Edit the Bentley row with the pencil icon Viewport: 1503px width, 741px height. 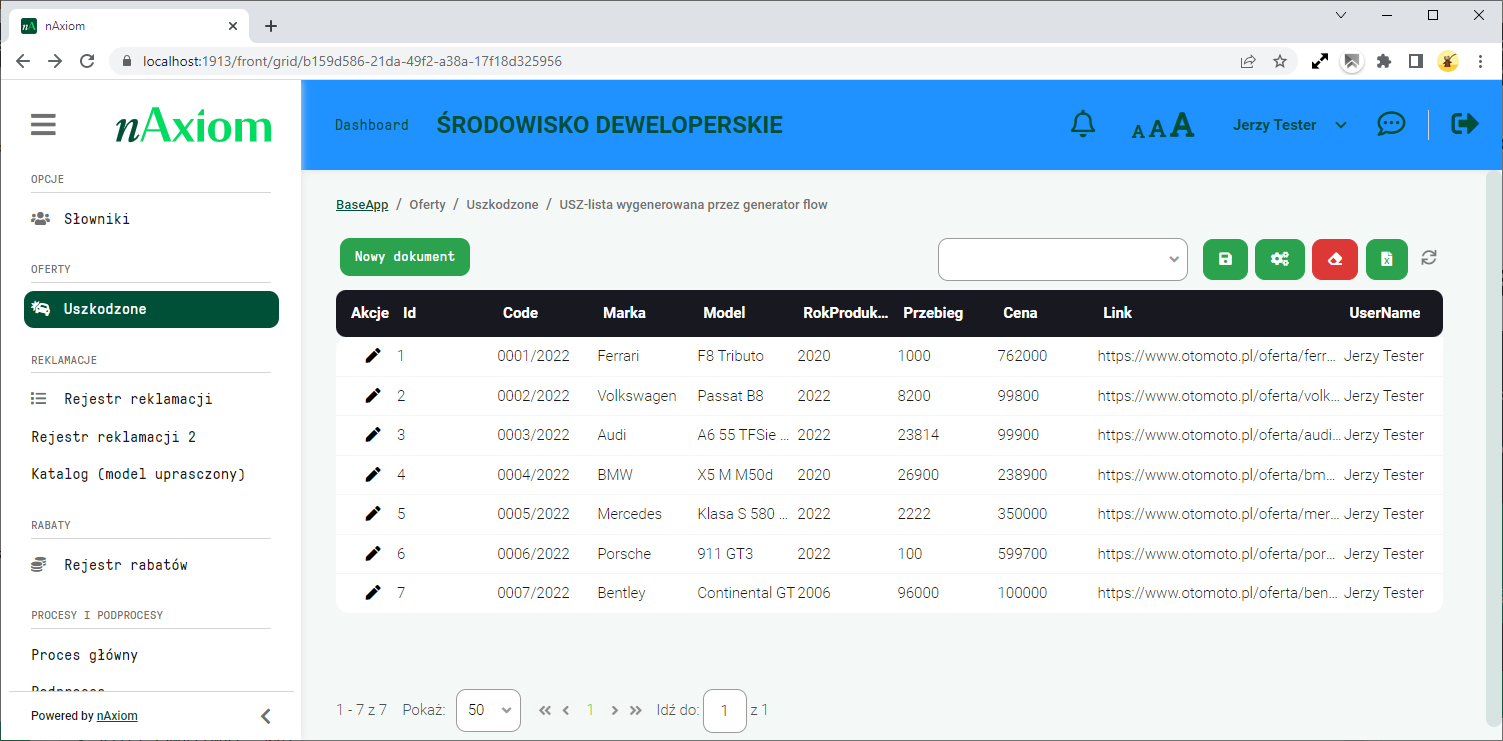point(373,592)
